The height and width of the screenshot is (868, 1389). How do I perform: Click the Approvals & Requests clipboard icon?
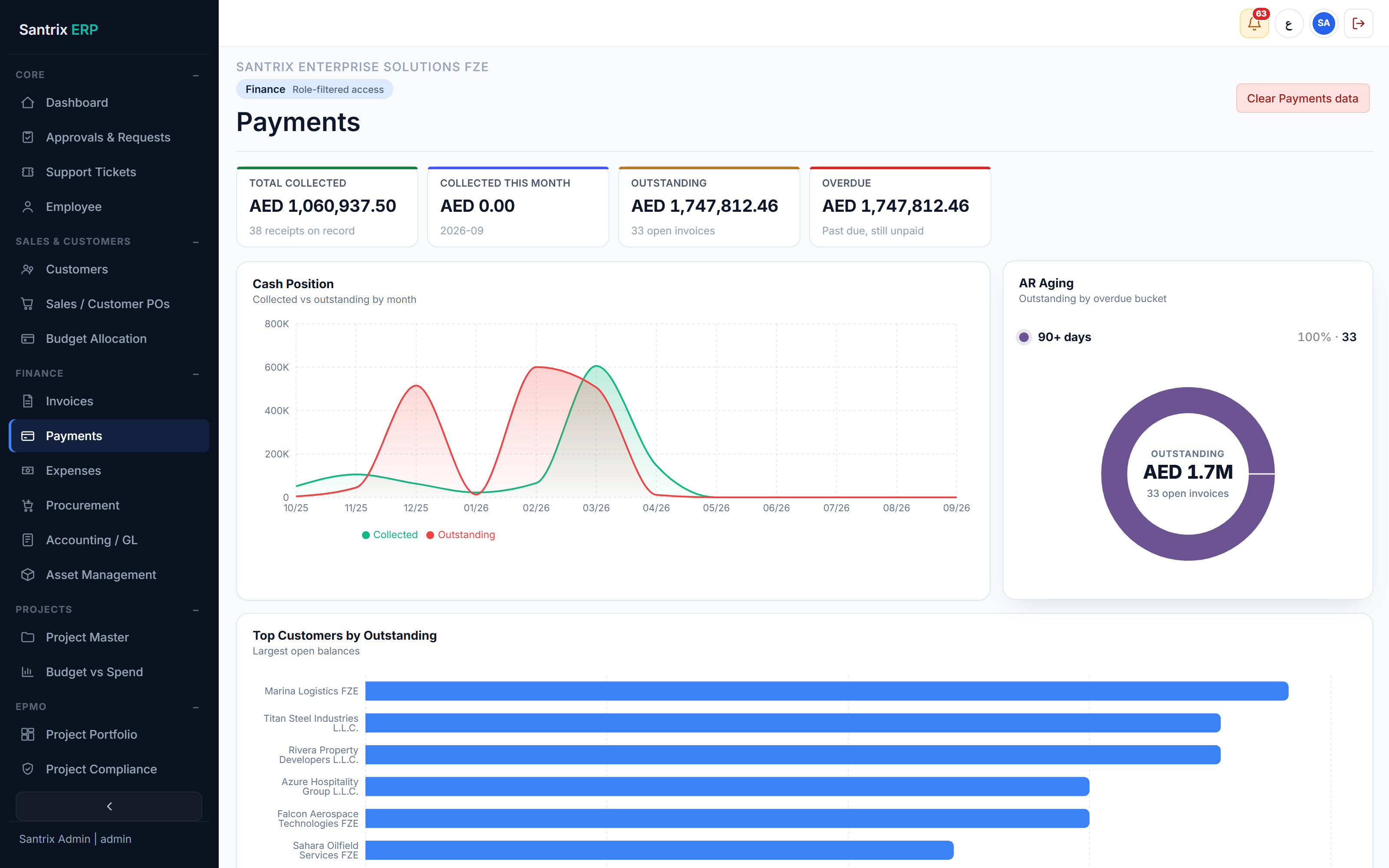pyautogui.click(x=27, y=137)
